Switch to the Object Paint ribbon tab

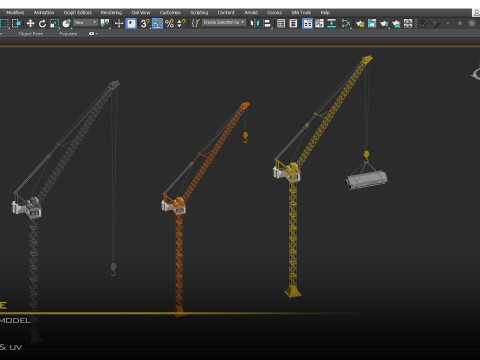(x=31, y=34)
